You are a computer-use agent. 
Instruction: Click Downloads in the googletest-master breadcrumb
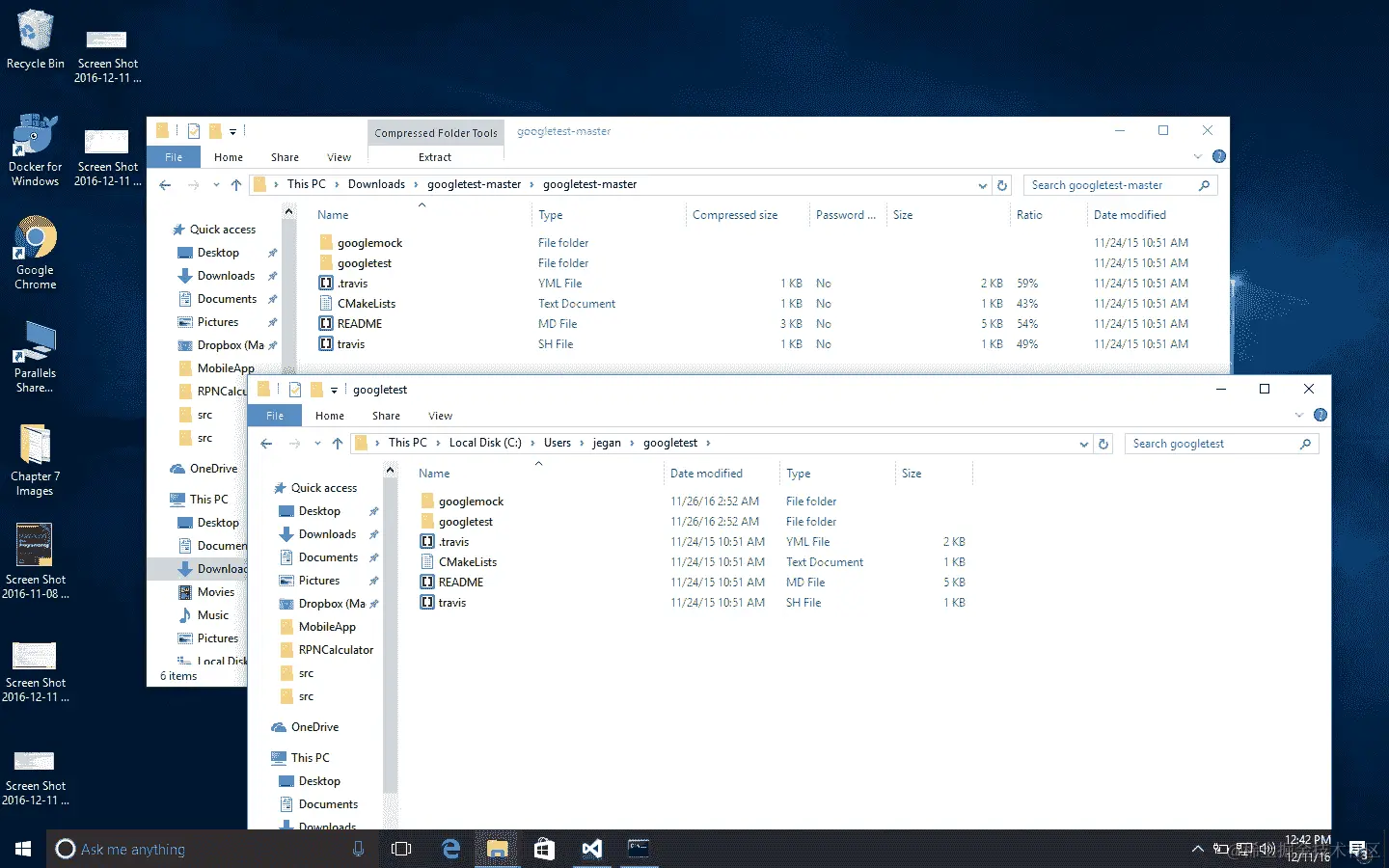376,185
